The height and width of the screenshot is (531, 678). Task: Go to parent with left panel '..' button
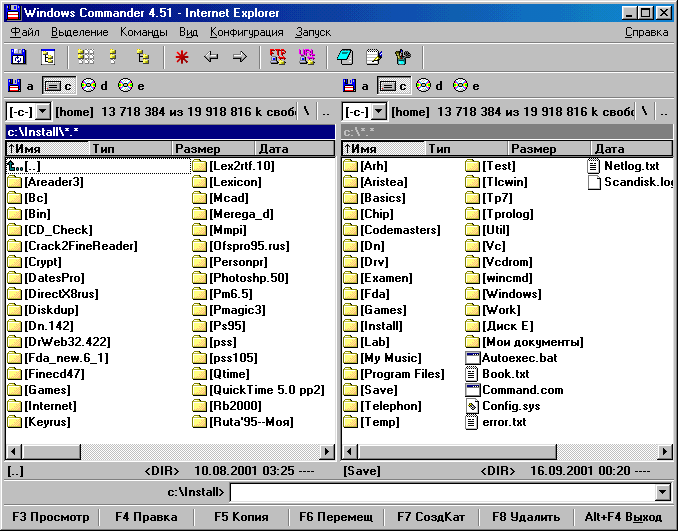coord(326,112)
